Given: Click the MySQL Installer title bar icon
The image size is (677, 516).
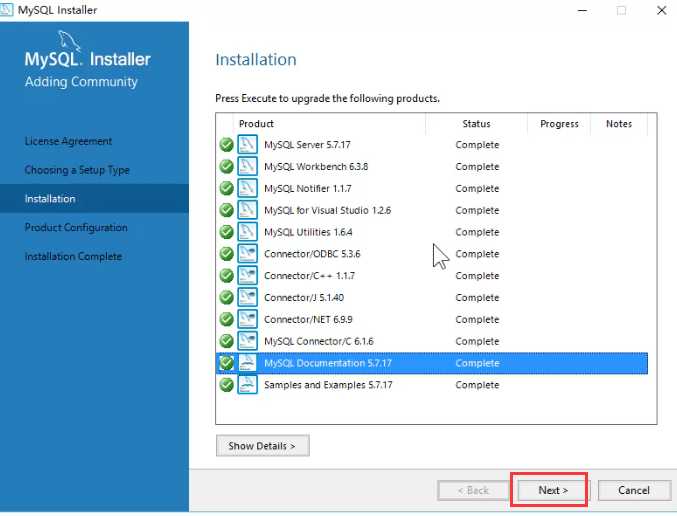Looking at the screenshot, I should (7, 9).
